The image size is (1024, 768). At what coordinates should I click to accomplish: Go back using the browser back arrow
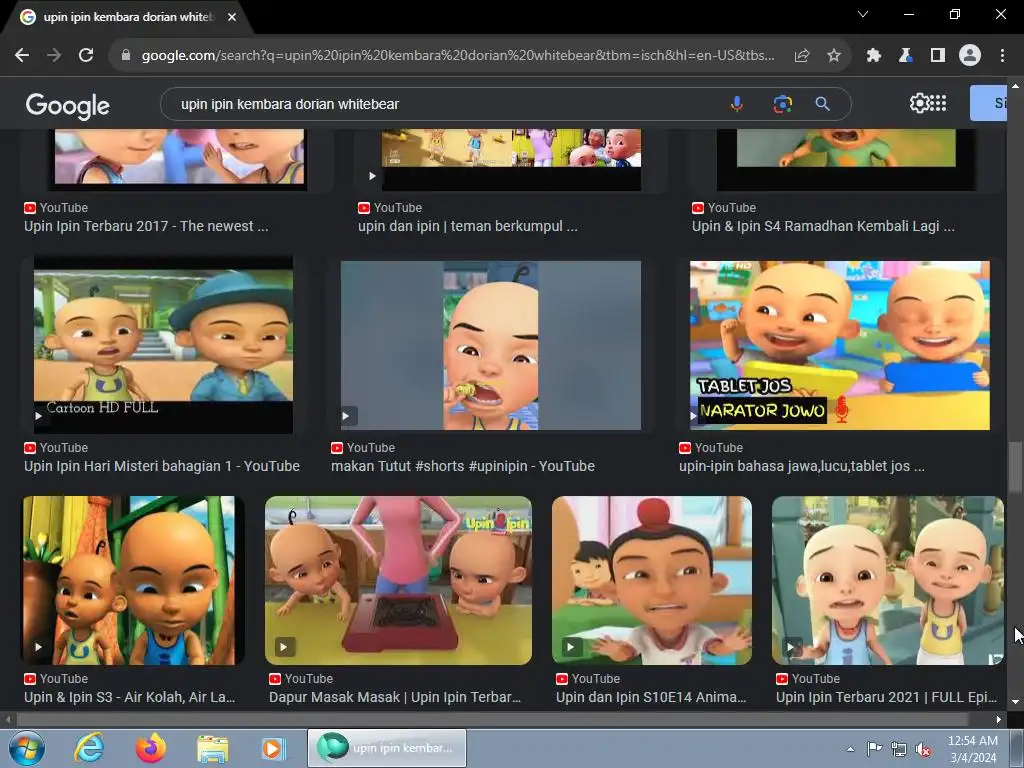[22, 56]
